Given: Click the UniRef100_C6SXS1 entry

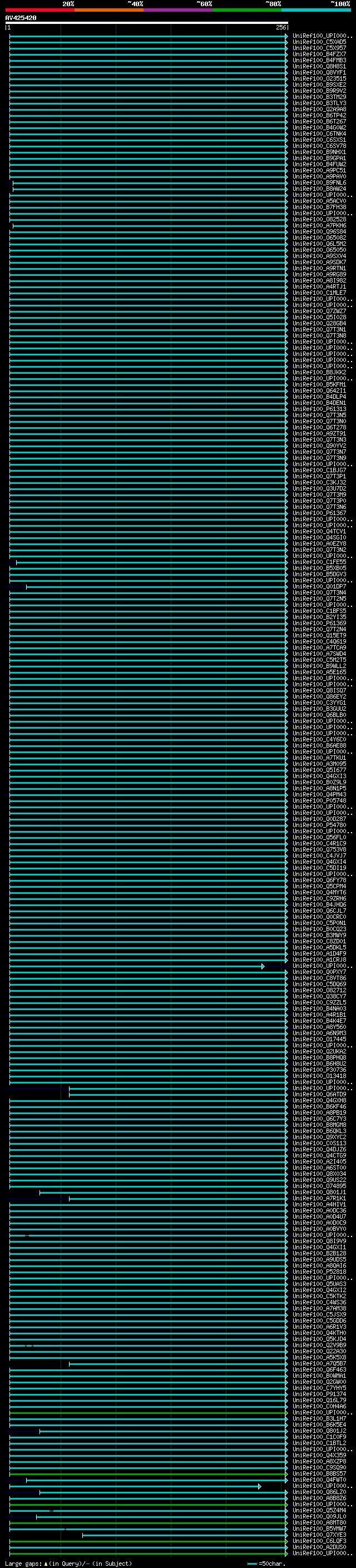Looking at the screenshot, I should [x=319, y=140].
